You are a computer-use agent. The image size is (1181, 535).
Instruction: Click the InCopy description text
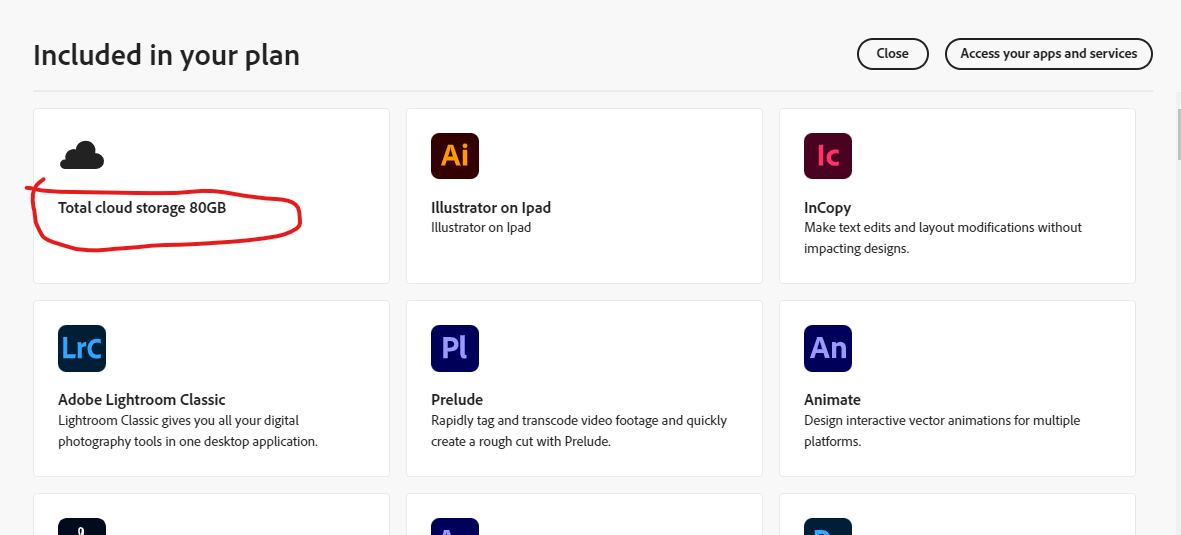pyautogui.click(x=942, y=238)
